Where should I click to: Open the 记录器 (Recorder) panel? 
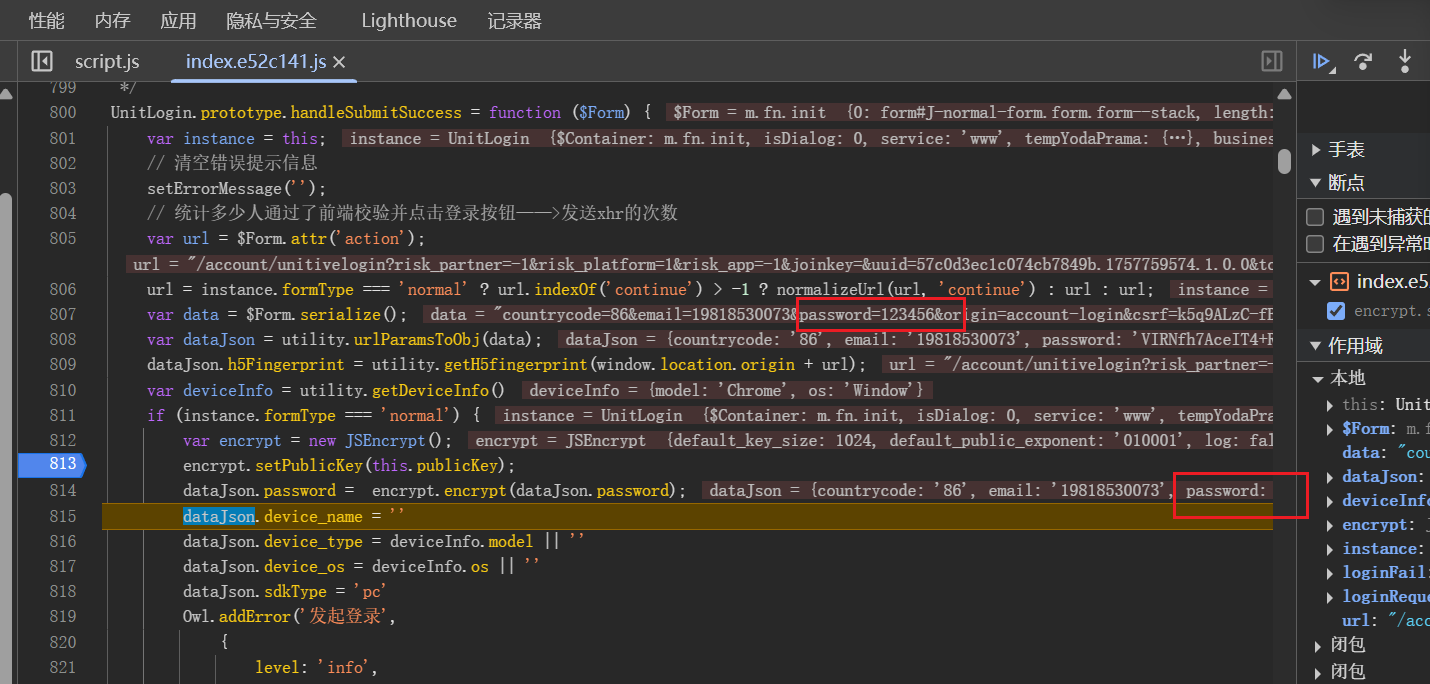[514, 20]
